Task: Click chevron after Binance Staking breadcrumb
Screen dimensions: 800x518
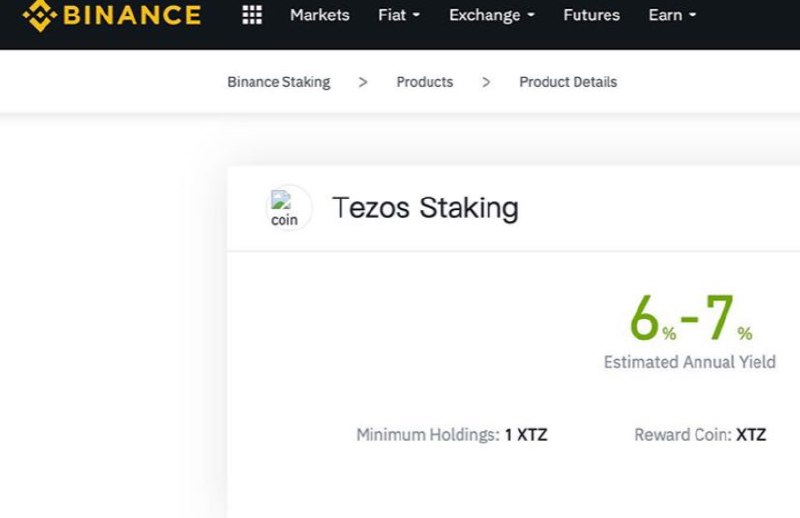Action: [363, 82]
